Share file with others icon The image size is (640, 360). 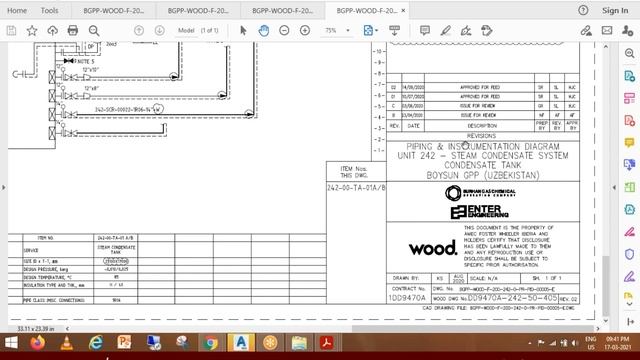tap(627, 31)
